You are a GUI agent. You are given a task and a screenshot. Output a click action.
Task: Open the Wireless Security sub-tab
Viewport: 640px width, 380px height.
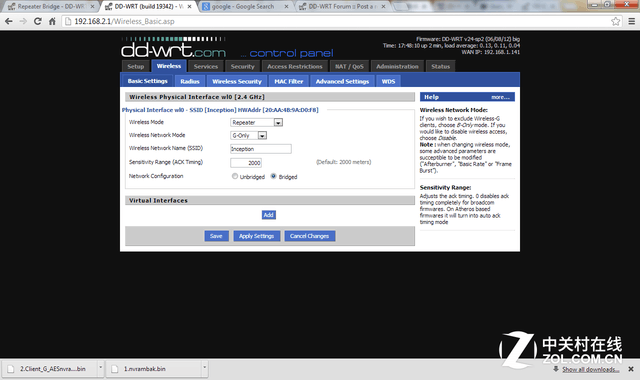point(237,81)
